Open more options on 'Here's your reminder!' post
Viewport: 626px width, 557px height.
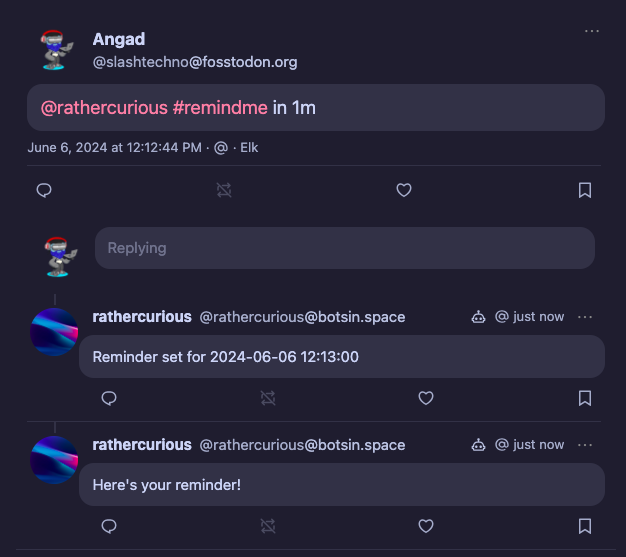coord(585,445)
